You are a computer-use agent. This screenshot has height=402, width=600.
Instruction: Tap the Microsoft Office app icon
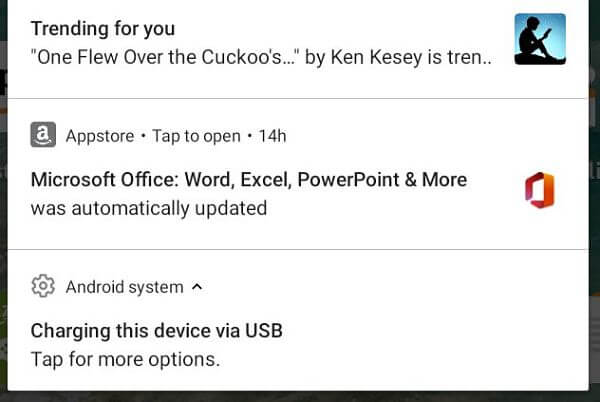coord(540,190)
